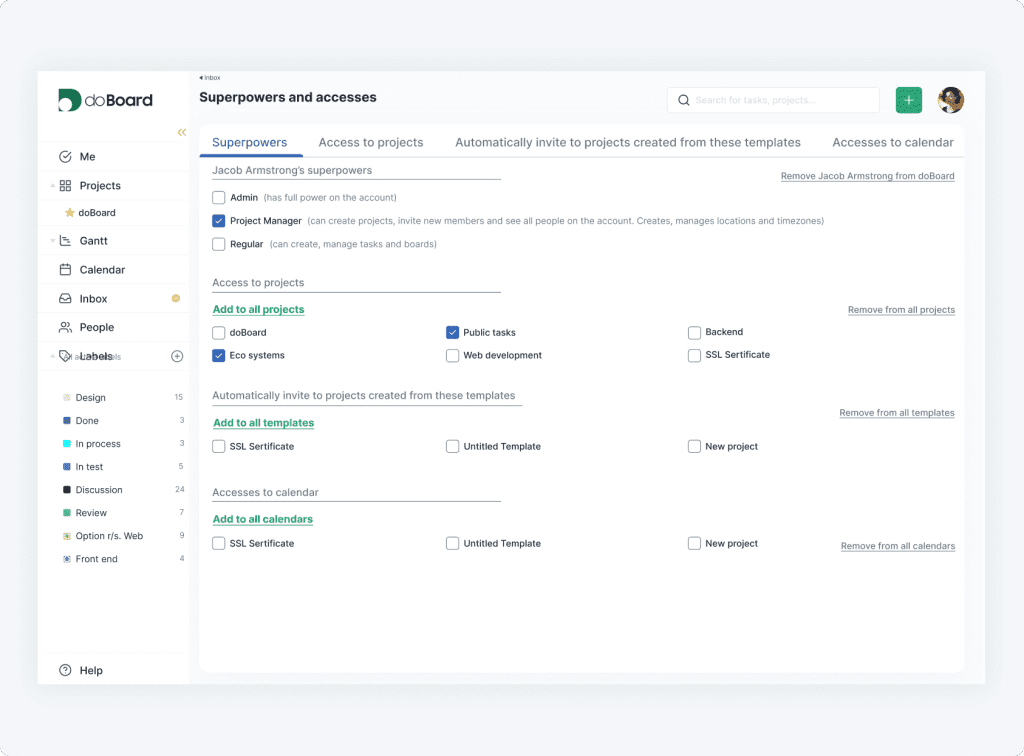Enable the Admin superpower checkbox
Image resolution: width=1024 pixels, height=756 pixels.
[x=218, y=197]
